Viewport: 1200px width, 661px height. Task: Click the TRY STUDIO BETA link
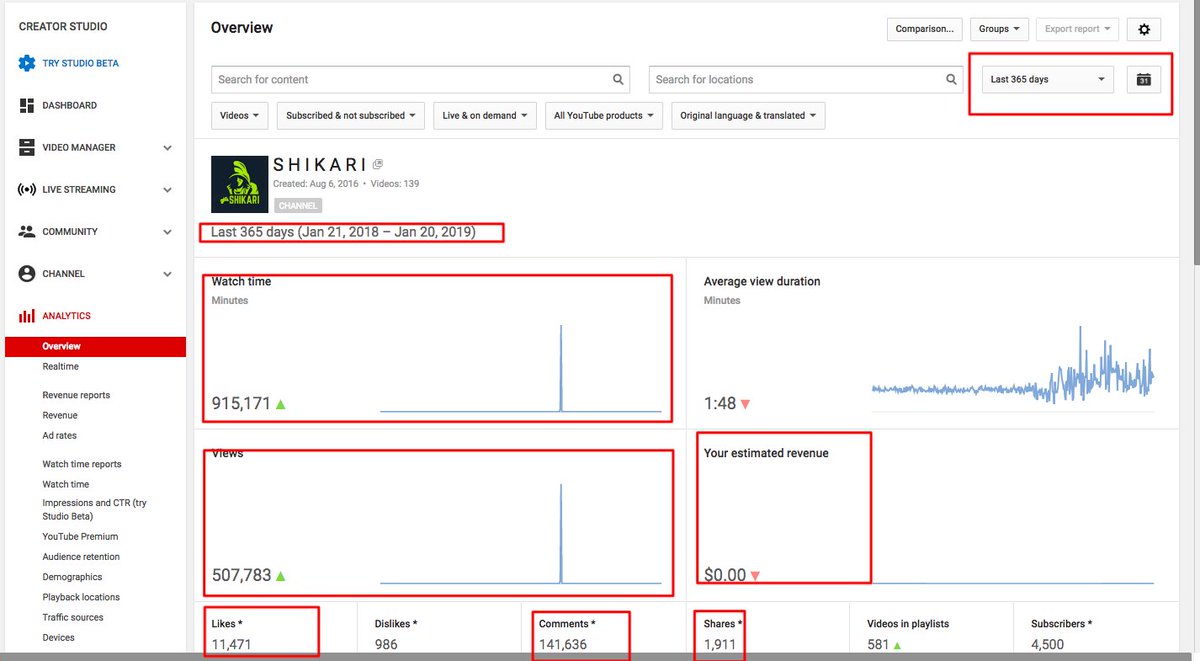click(x=80, y=63)
